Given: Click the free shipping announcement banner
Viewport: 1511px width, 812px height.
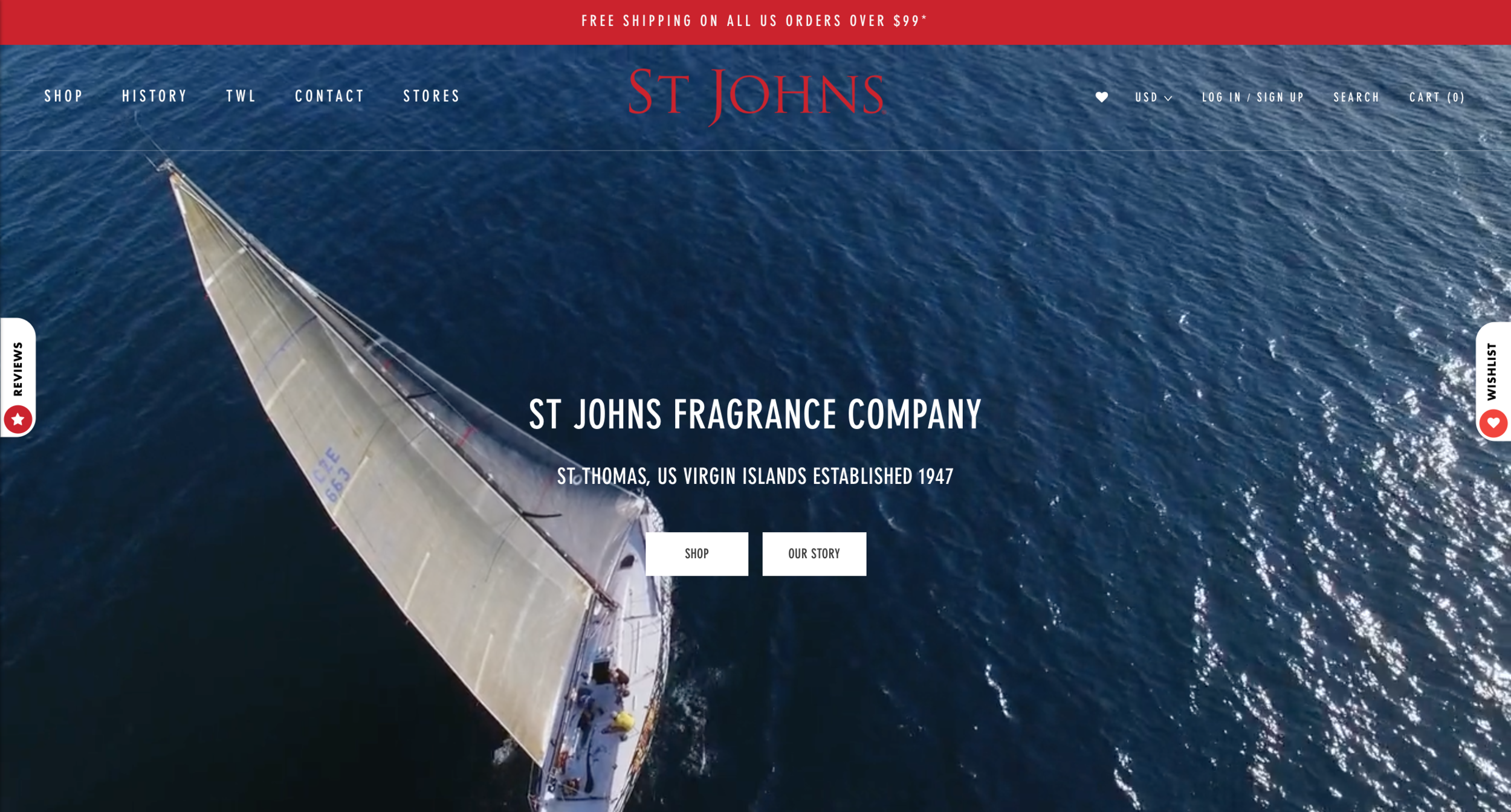Looking at the screenshot, I should [x=756, y=22].
